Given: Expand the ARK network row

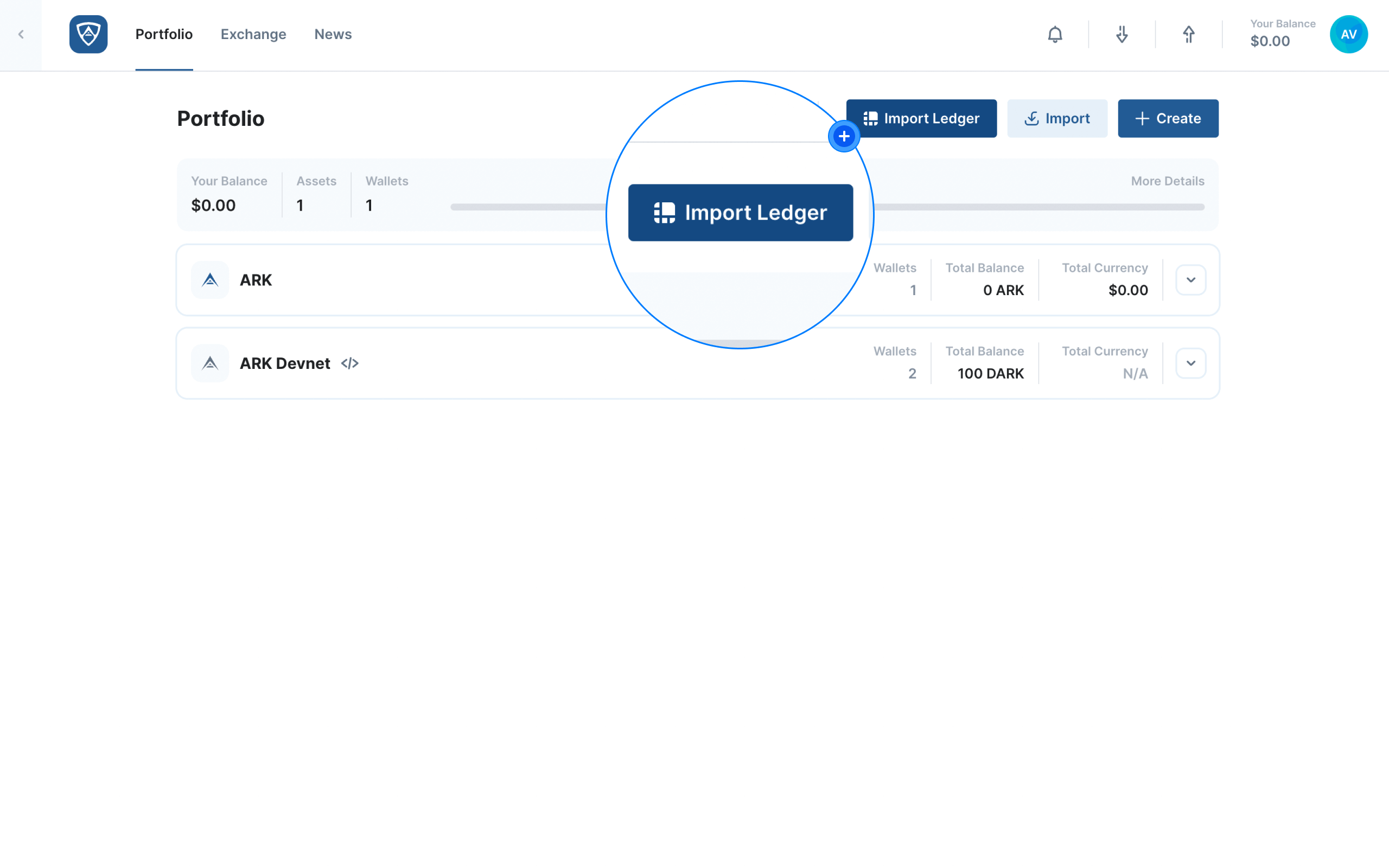Looking at the screenshot, I should (1191, 280).
